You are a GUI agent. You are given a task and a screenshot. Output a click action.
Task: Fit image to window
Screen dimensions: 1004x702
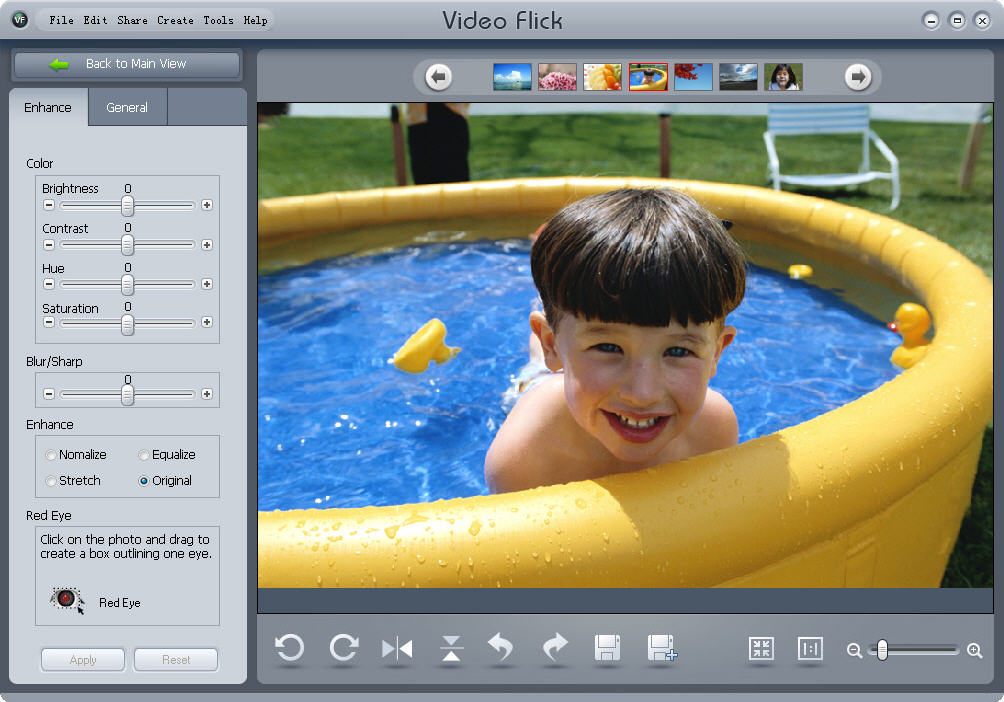(x=761, y=648)
